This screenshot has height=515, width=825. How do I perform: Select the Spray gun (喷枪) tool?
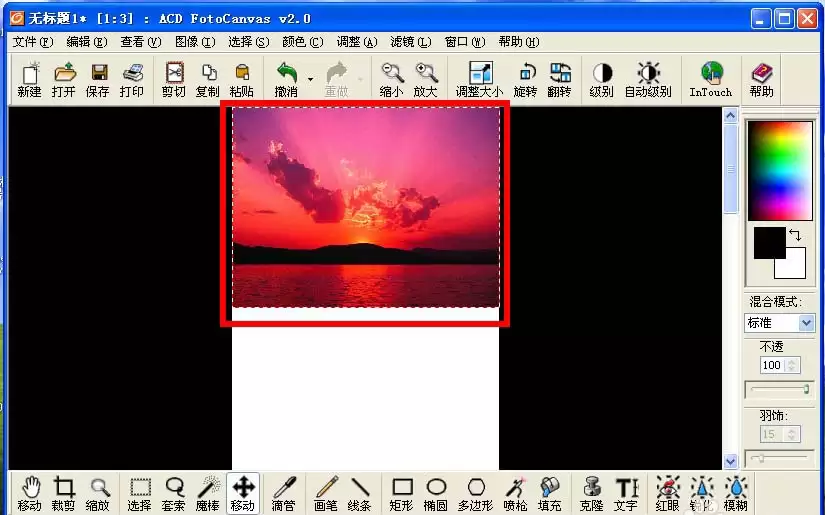(x=515, y=493)
